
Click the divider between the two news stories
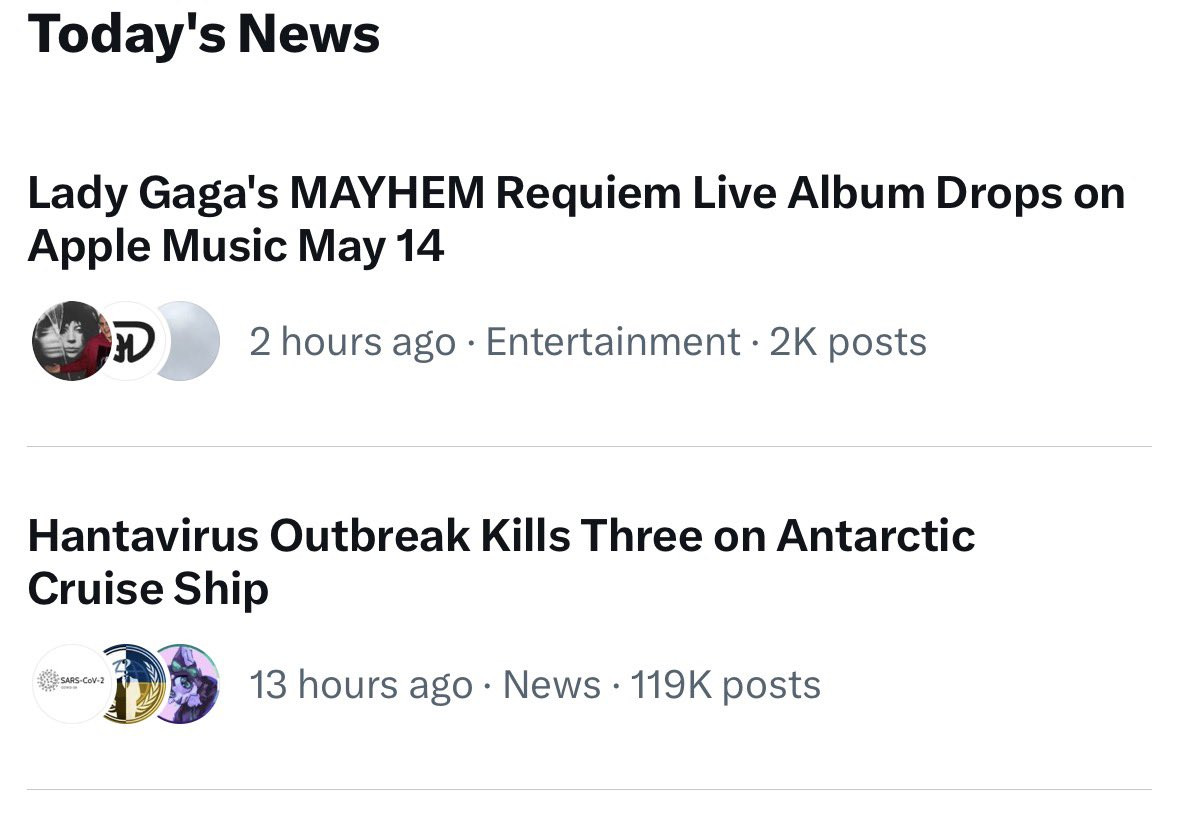pyautogui.click(x=590, y=447)
